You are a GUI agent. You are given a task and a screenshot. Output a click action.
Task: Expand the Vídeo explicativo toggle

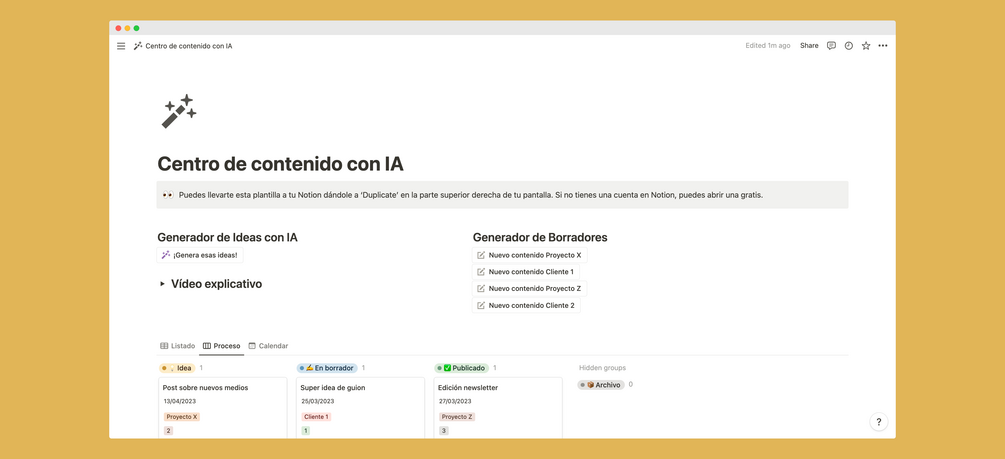(x=162, y=284)
